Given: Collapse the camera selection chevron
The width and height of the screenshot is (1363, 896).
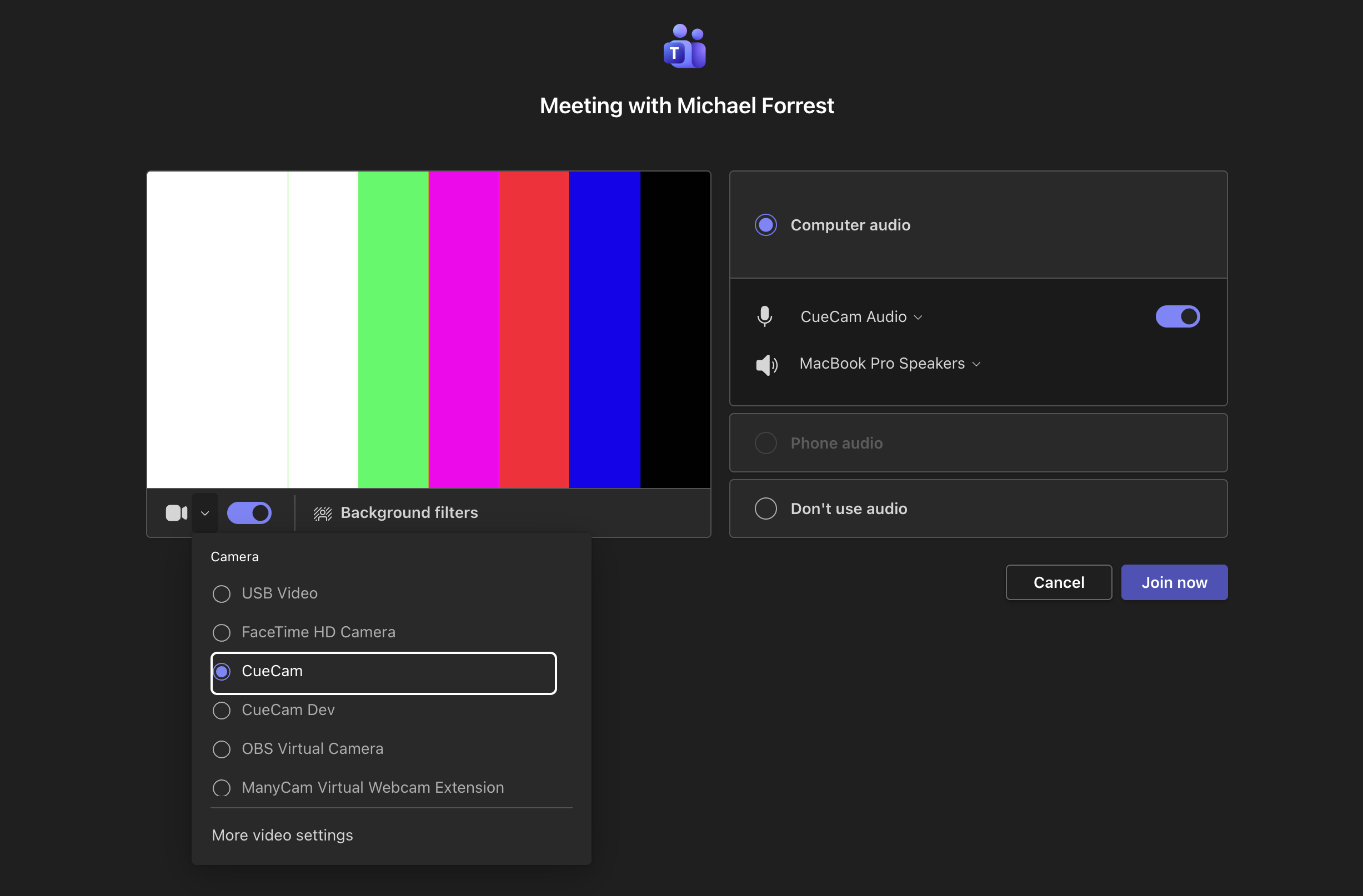Looking at the screenshot, I should (204, 513).
